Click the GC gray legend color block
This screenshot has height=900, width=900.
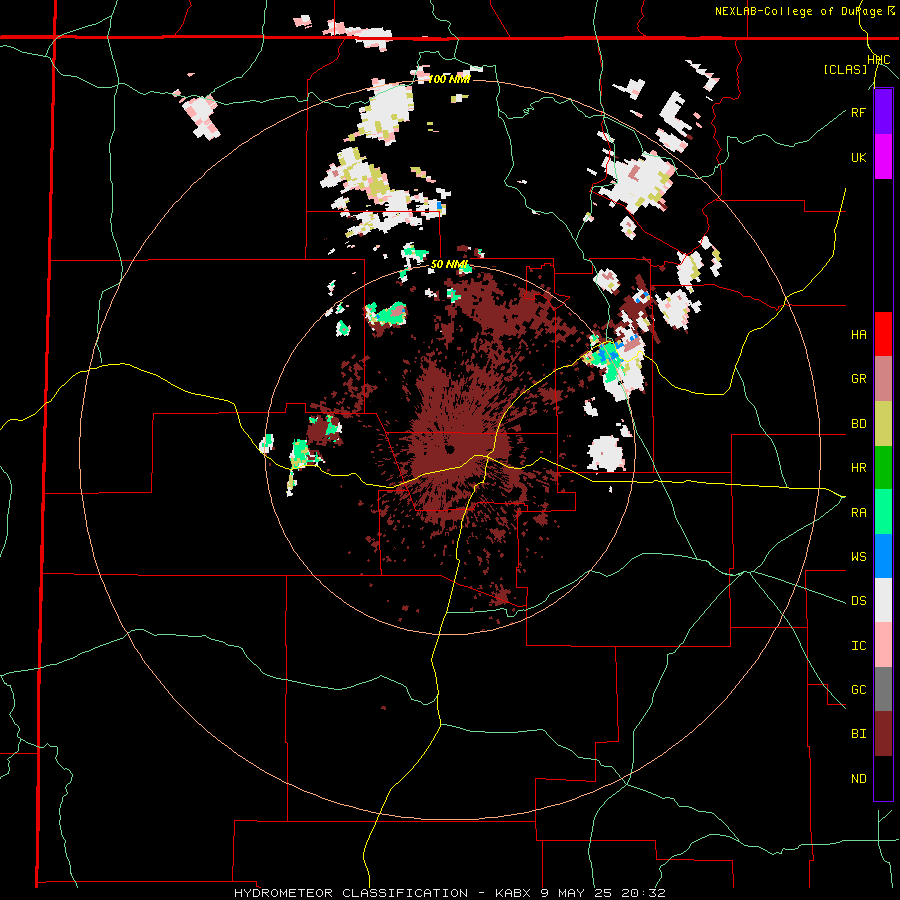tap(883, 689)
